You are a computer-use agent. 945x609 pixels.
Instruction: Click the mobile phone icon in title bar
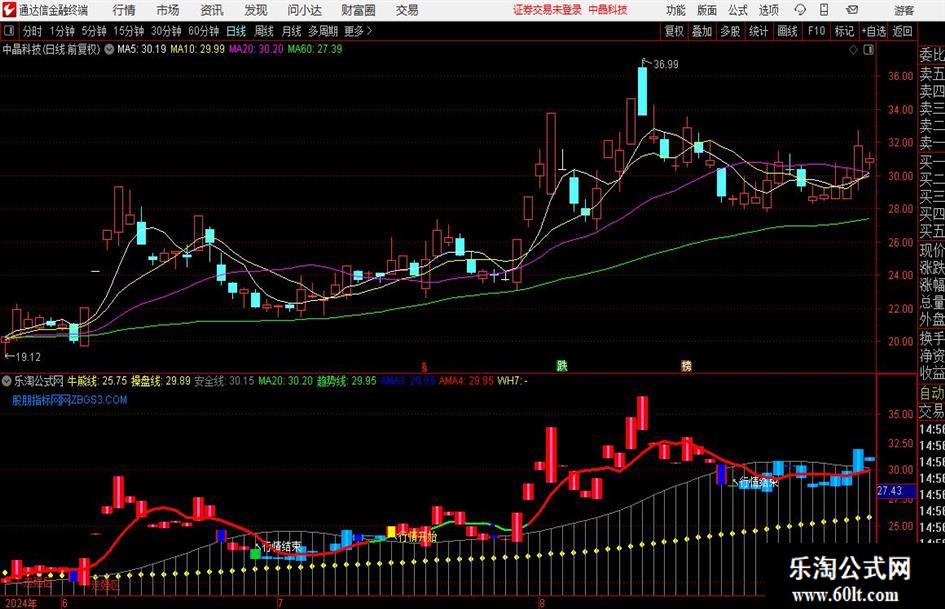(x=824, y=10)
